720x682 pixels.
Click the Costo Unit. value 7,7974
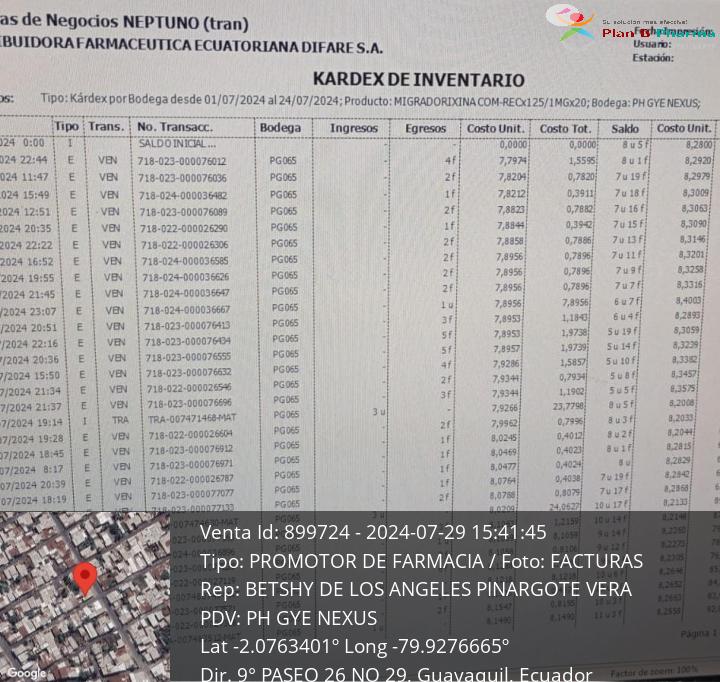pyautogui.click(x=512, y=161)
